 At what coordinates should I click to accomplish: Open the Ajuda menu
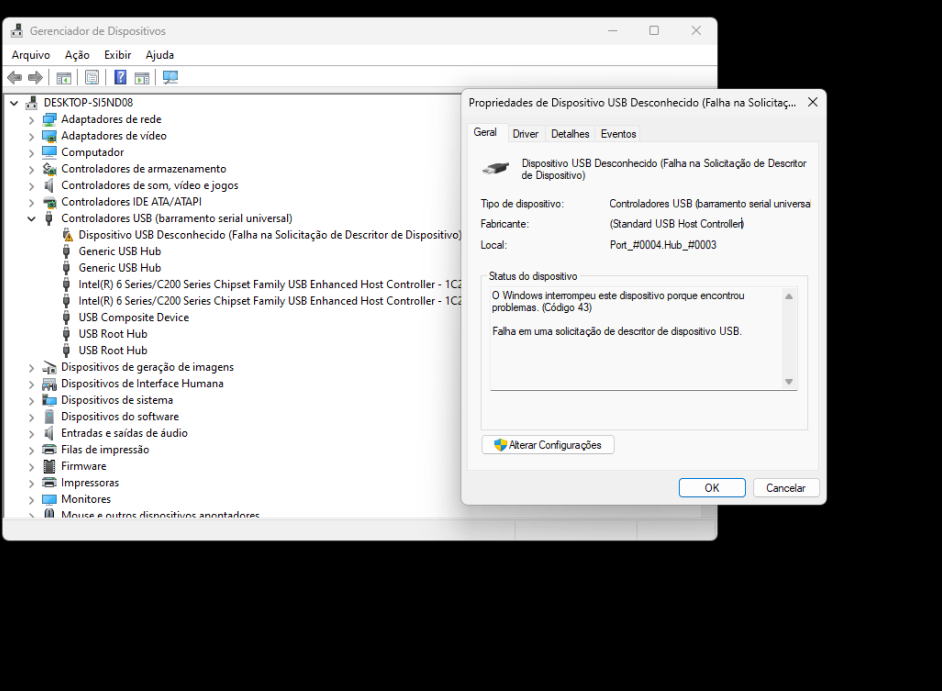pyautogui.click(x=159, y=55)
